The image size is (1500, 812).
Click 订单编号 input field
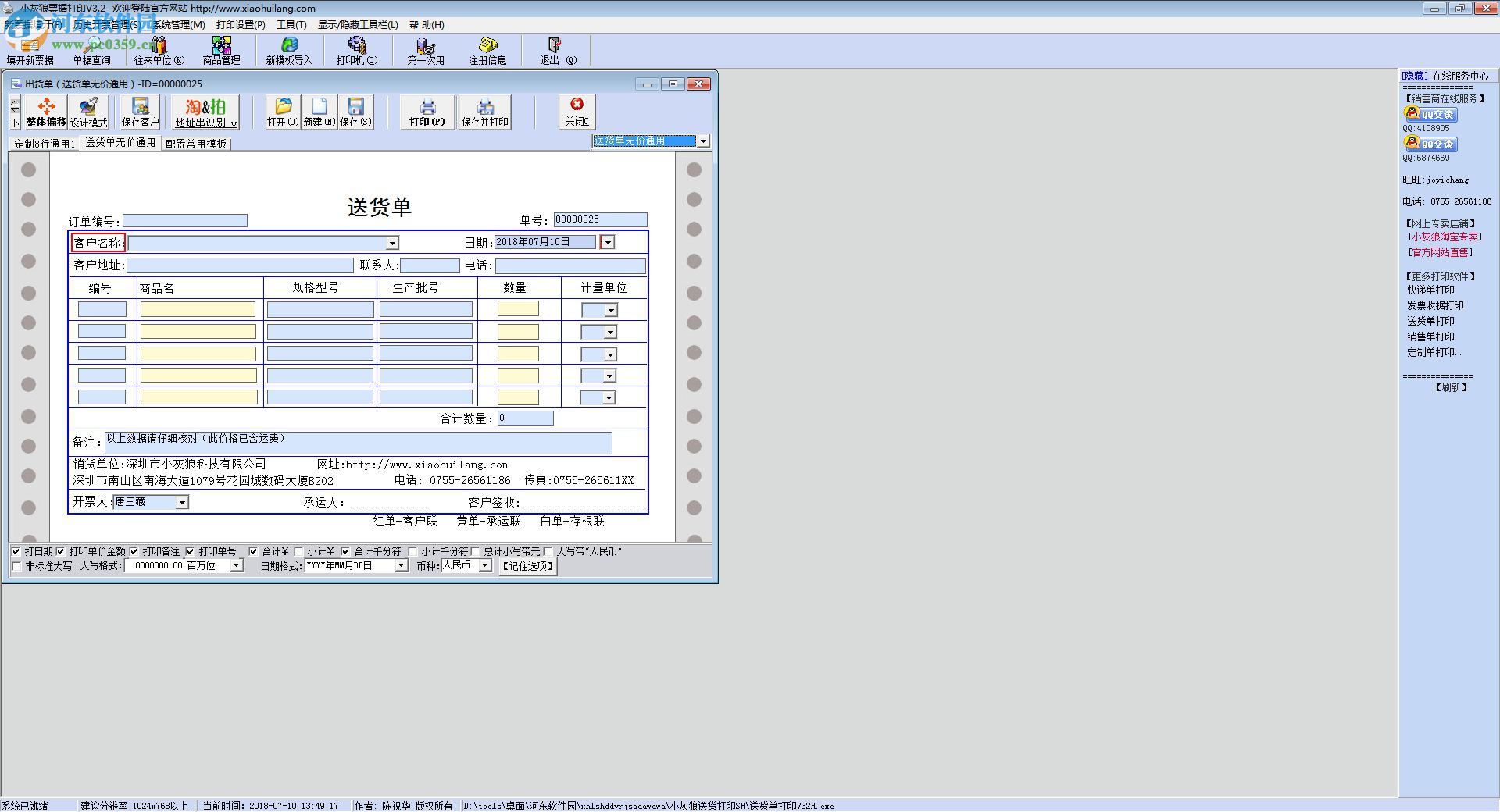tap(185, 221)
